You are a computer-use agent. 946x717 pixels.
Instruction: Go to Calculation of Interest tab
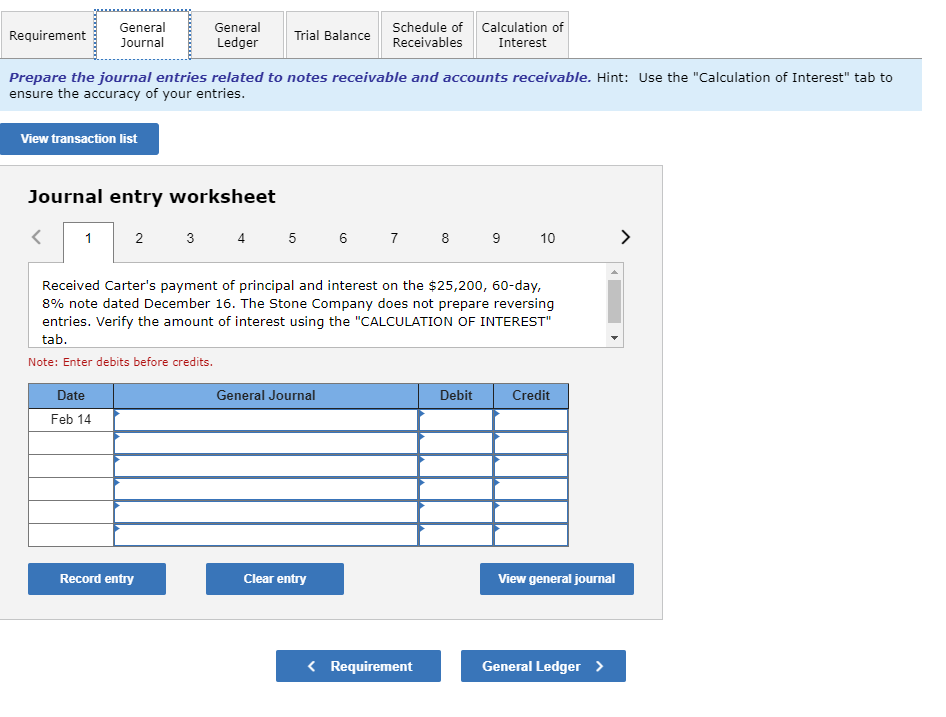point(522,35)
